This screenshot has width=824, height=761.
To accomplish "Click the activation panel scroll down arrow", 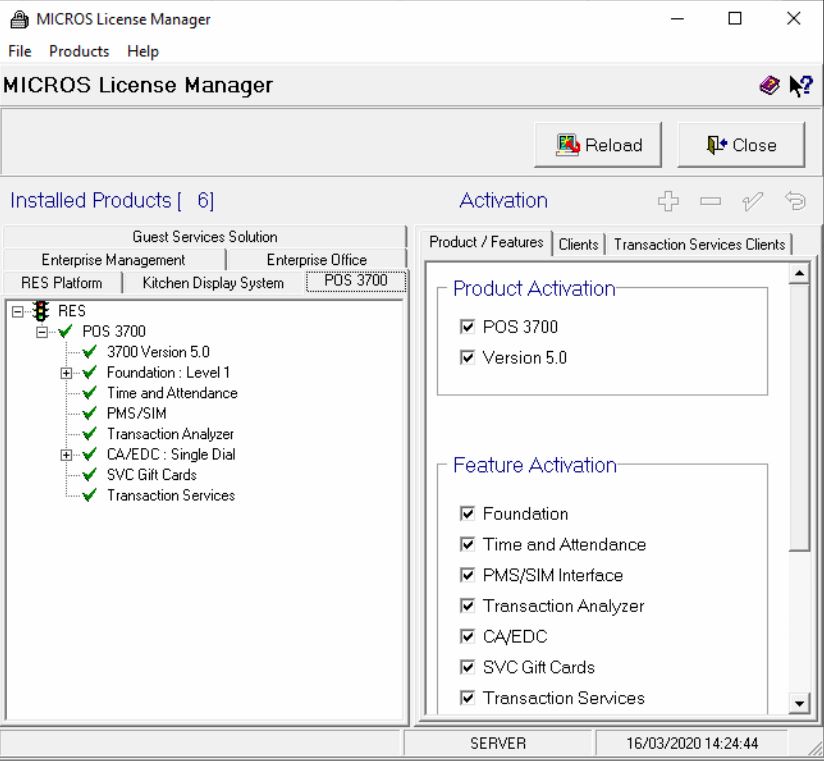I will click(799, 703).
